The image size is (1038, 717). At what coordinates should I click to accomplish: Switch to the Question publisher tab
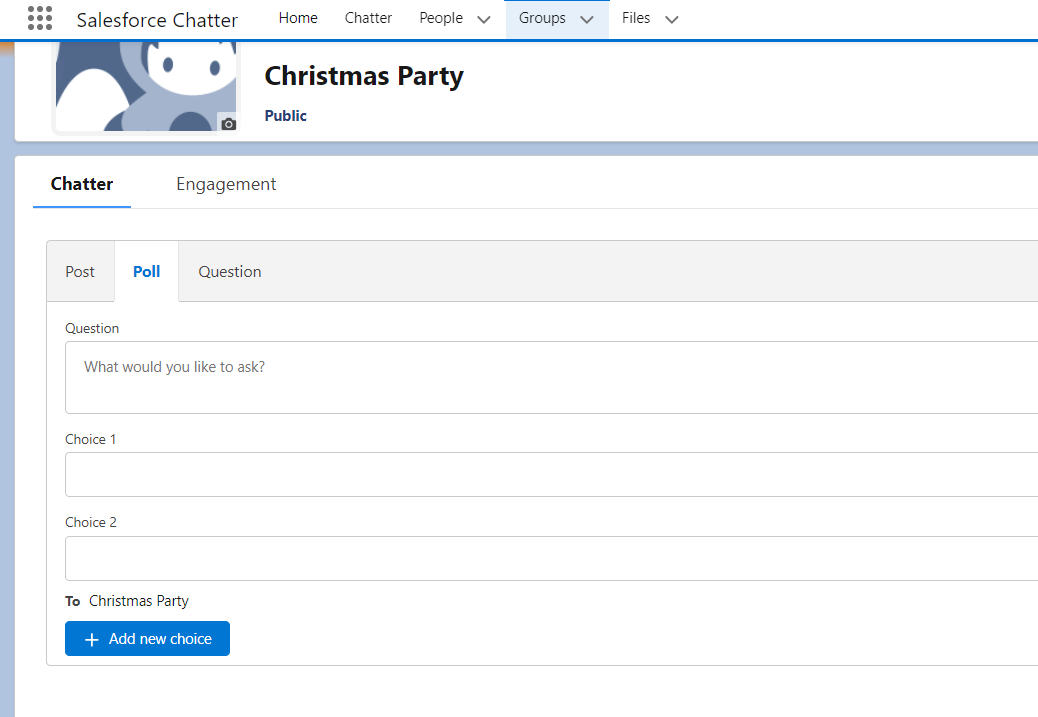[230, 271]
